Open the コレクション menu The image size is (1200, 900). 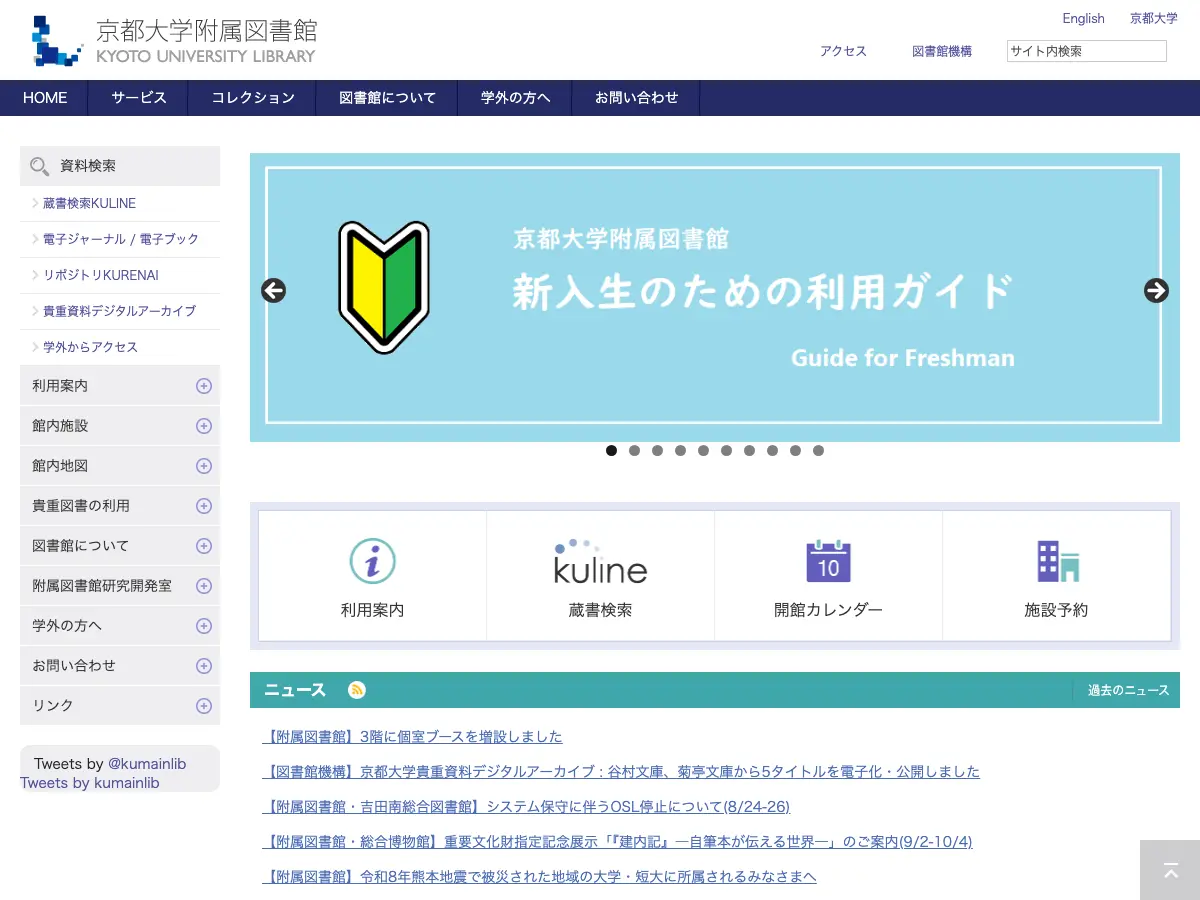pos(253,98)
